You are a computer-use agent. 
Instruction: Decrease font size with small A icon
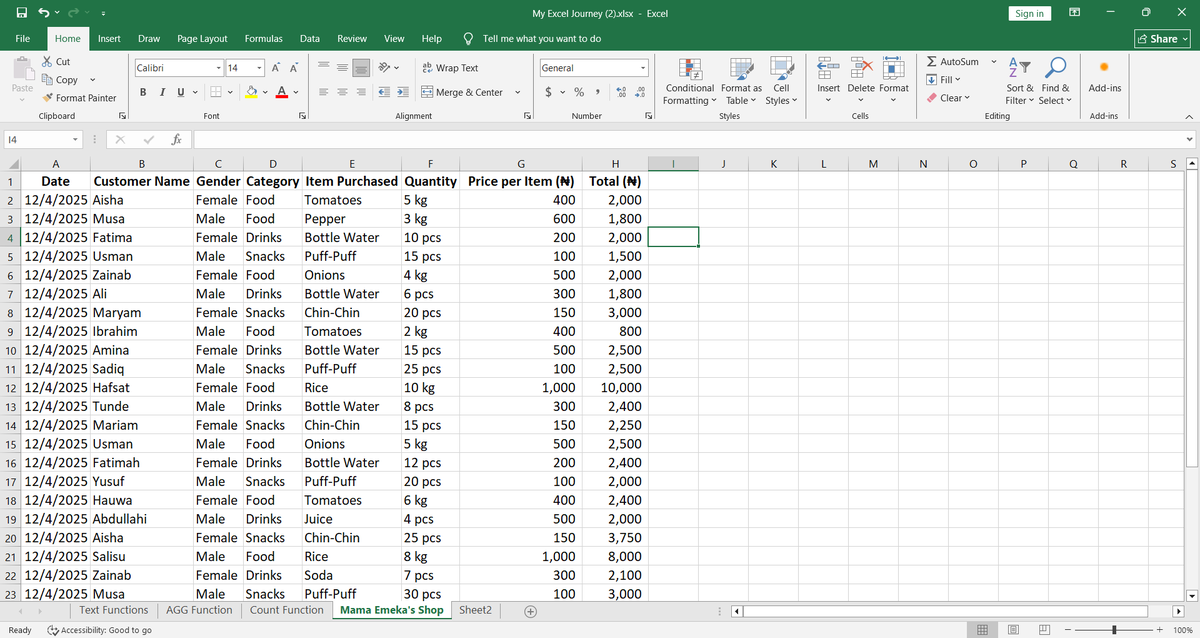click(294, 68)
